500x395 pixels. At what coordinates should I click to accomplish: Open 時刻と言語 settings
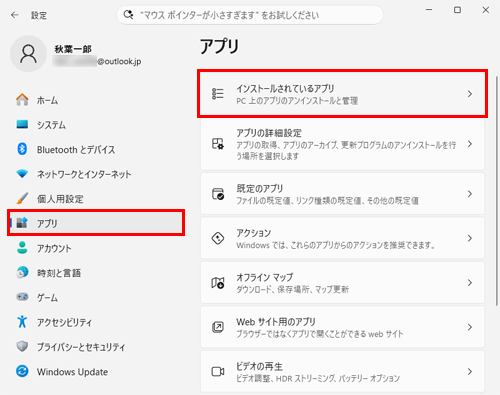click(96, 272)
